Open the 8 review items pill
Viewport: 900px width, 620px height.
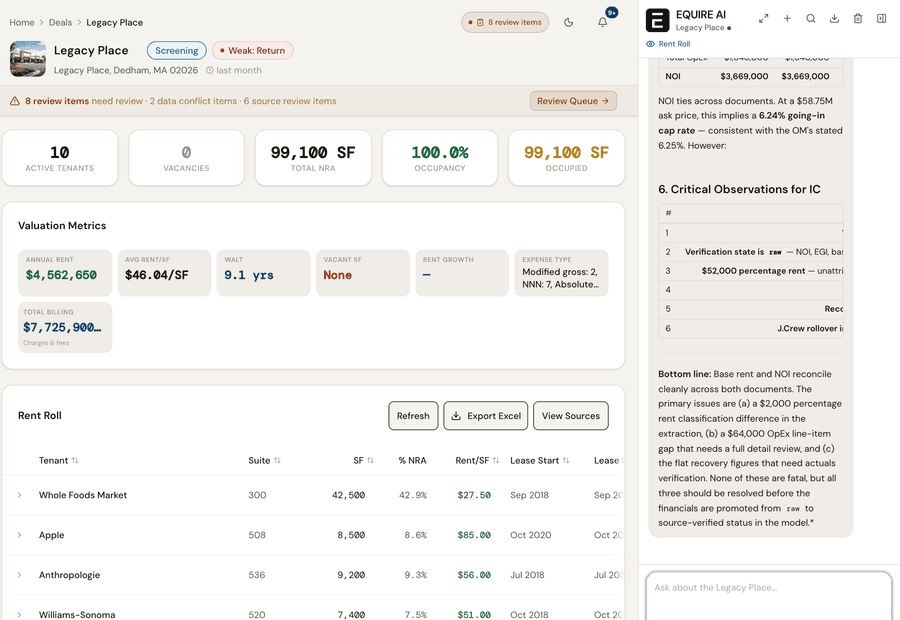[x=505, y=22]
